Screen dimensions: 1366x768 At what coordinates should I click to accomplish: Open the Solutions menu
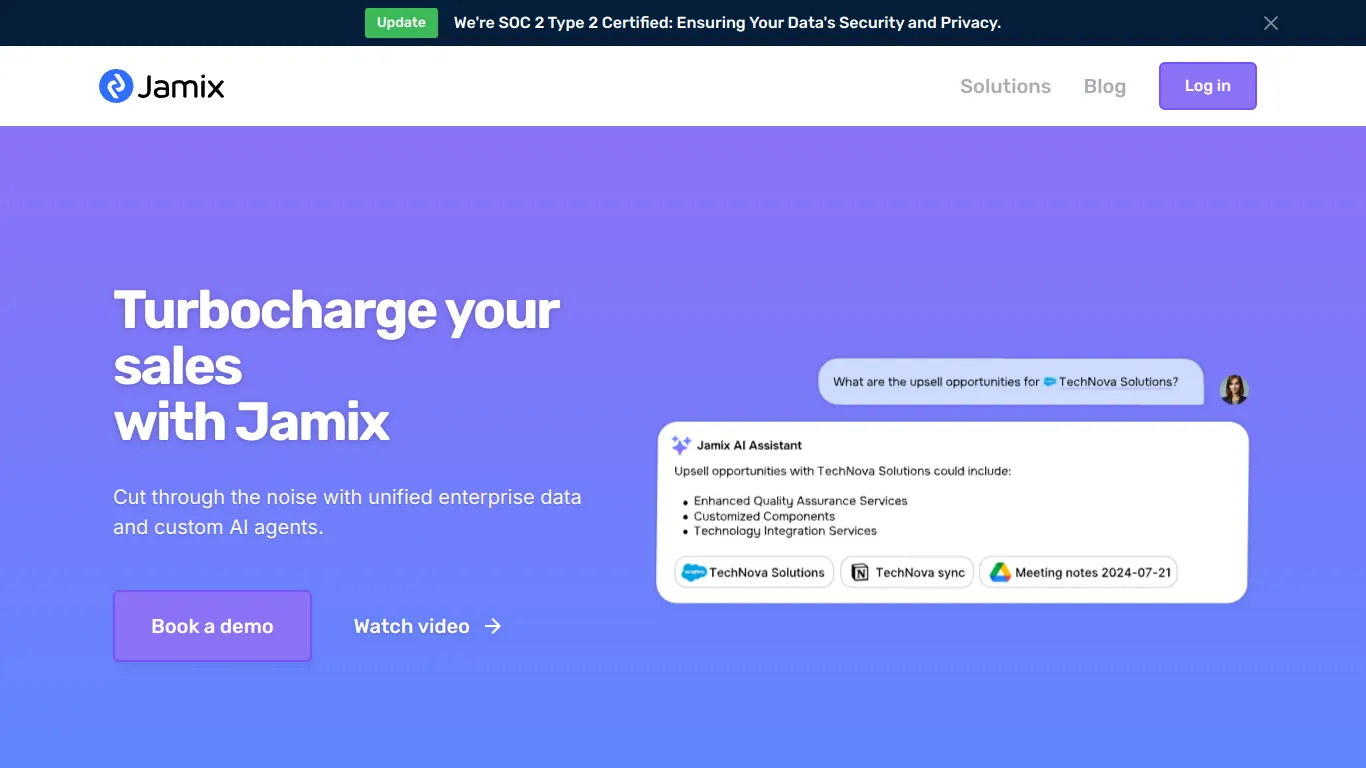(1005, 86)
